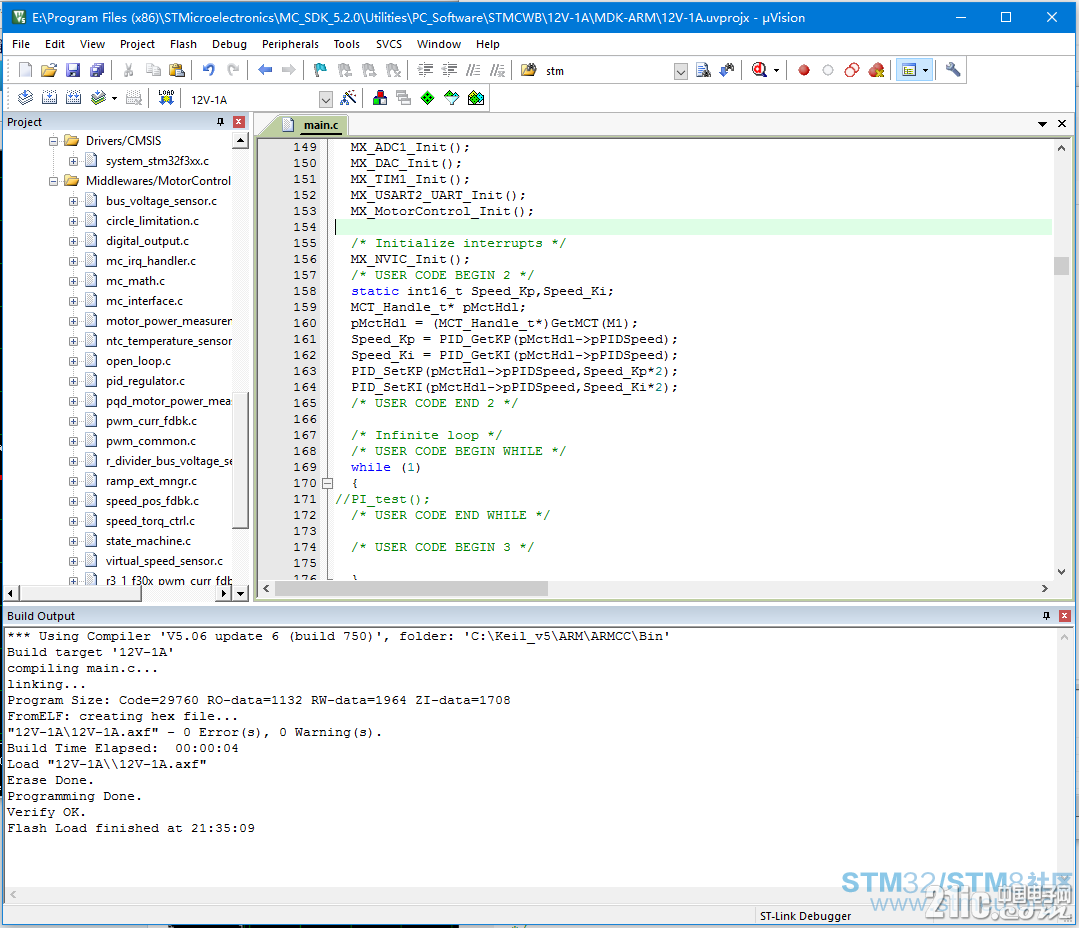Click the indent selected lines icon
This screenshot has width=1079, height=928.
pyautogui.click(x=425, y=70)
